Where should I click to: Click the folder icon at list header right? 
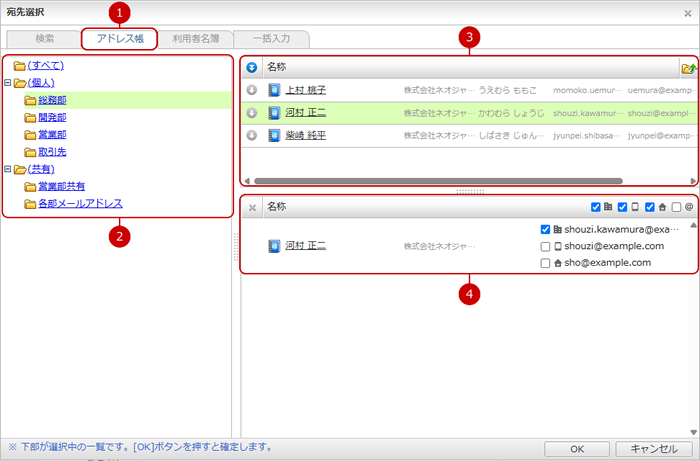click(687, 68)
